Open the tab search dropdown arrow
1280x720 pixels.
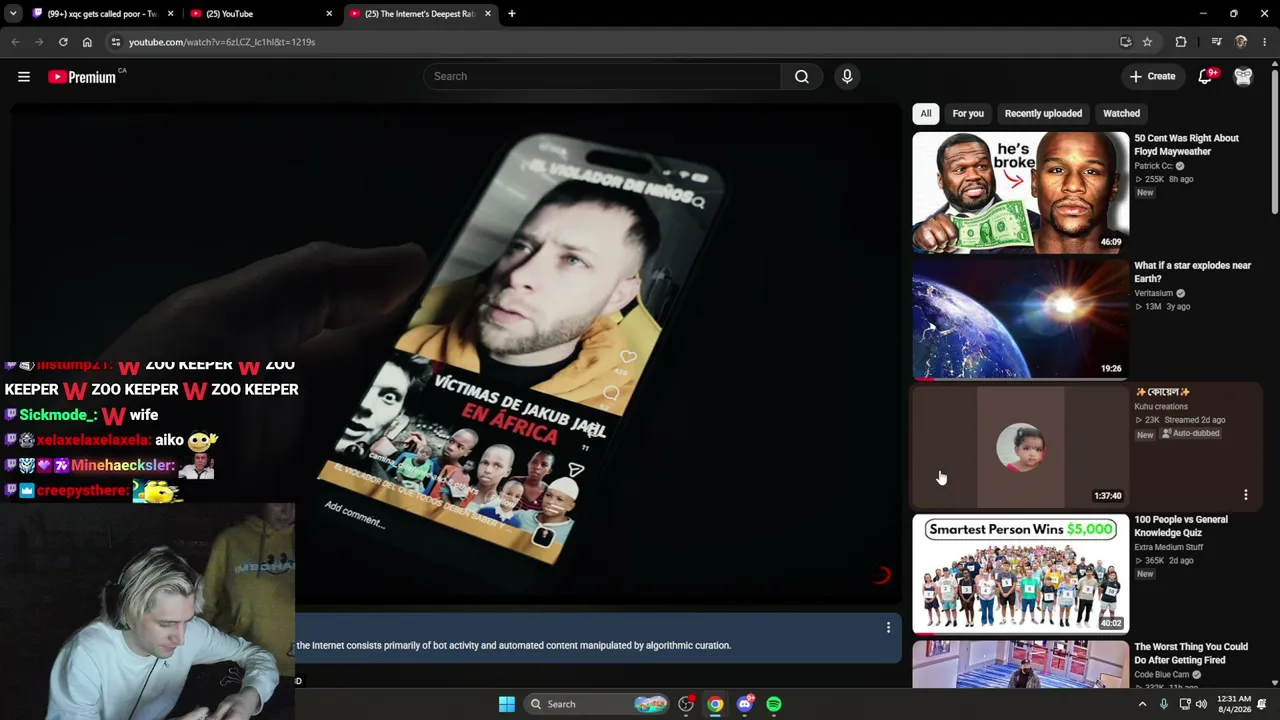(x=13, y=14)
